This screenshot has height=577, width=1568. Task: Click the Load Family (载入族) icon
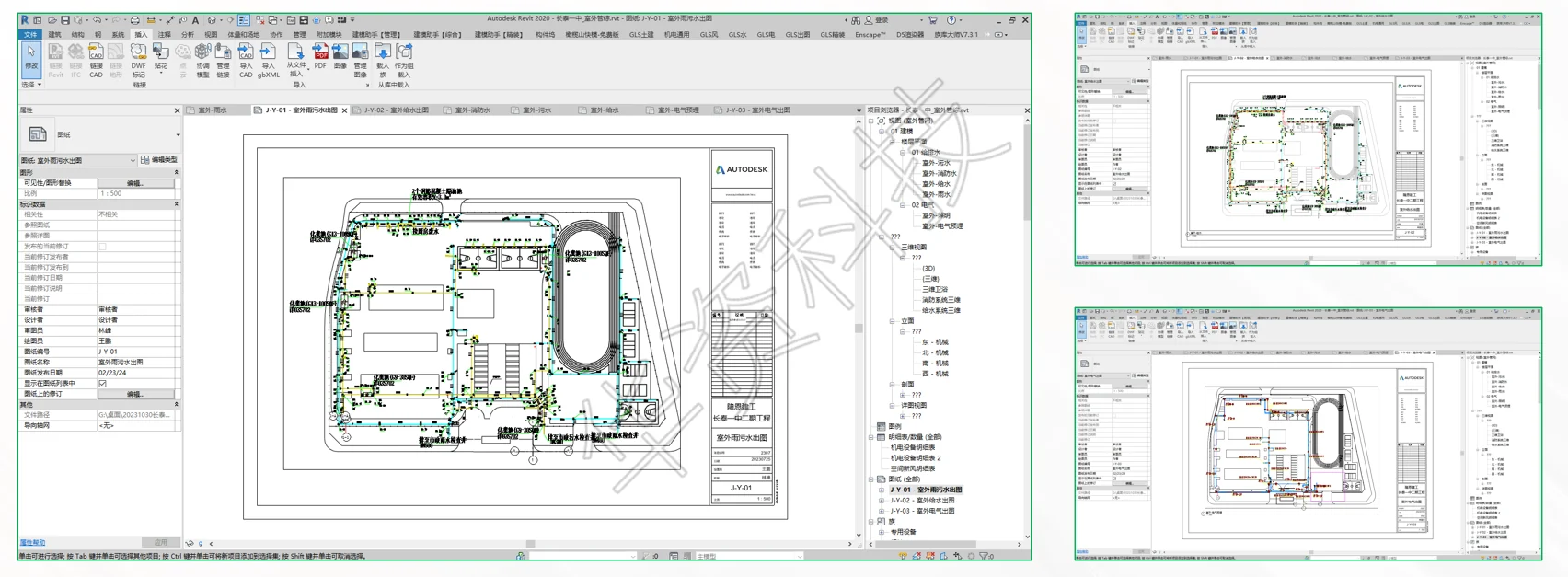(x=382, y=60)
